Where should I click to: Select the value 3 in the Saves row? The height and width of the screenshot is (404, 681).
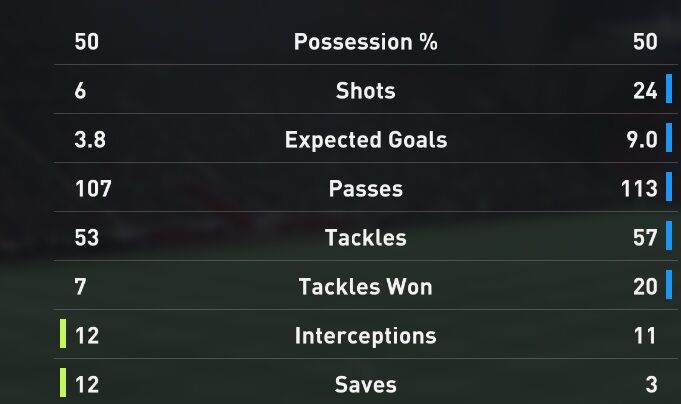pos(651,385)
